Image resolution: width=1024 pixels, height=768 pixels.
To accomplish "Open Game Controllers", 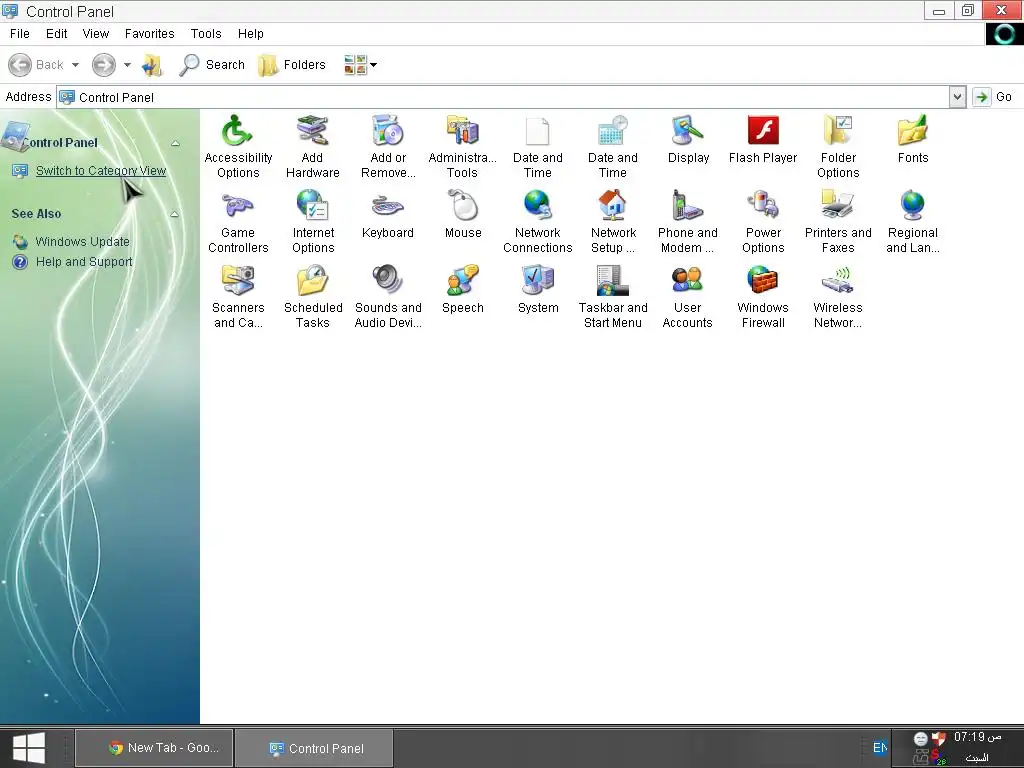I will pos(238,221).
